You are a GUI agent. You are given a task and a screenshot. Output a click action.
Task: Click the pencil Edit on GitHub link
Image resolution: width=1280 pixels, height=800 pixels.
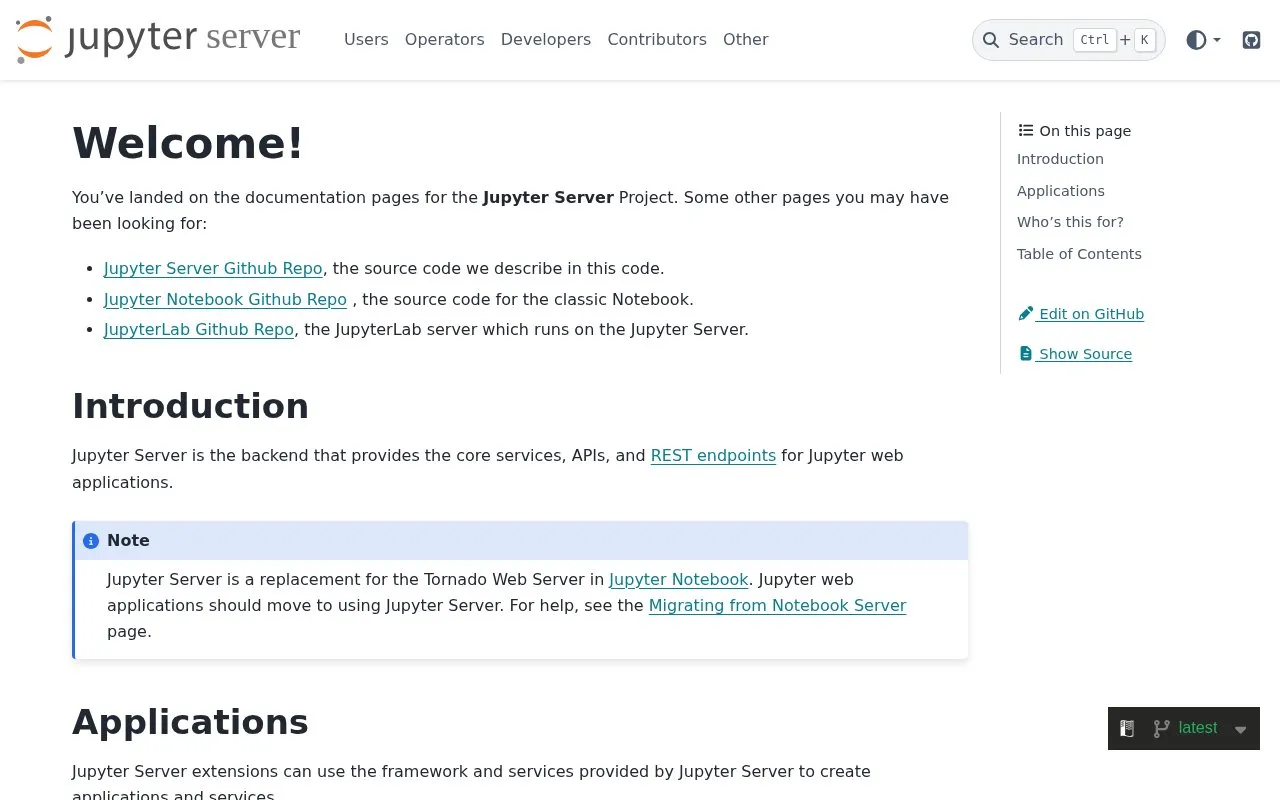[x=1081, y=314]
